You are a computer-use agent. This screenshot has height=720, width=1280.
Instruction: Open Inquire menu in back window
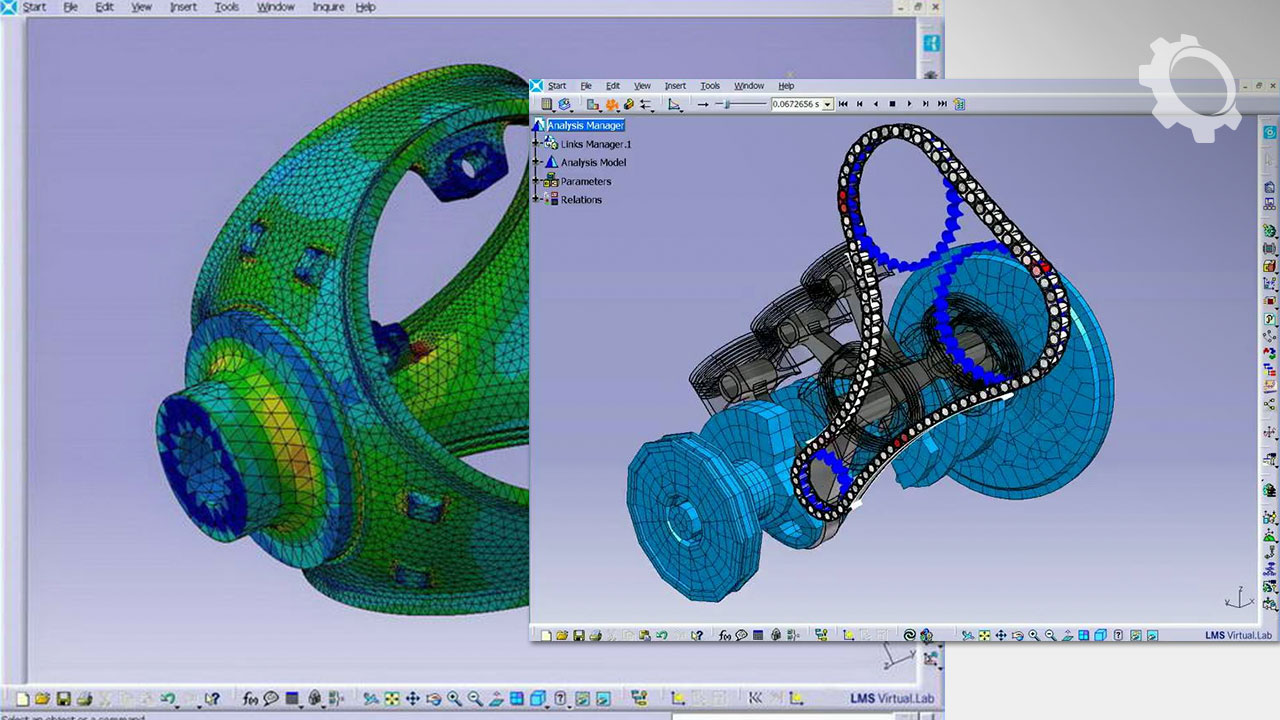[x=328, y=7]
